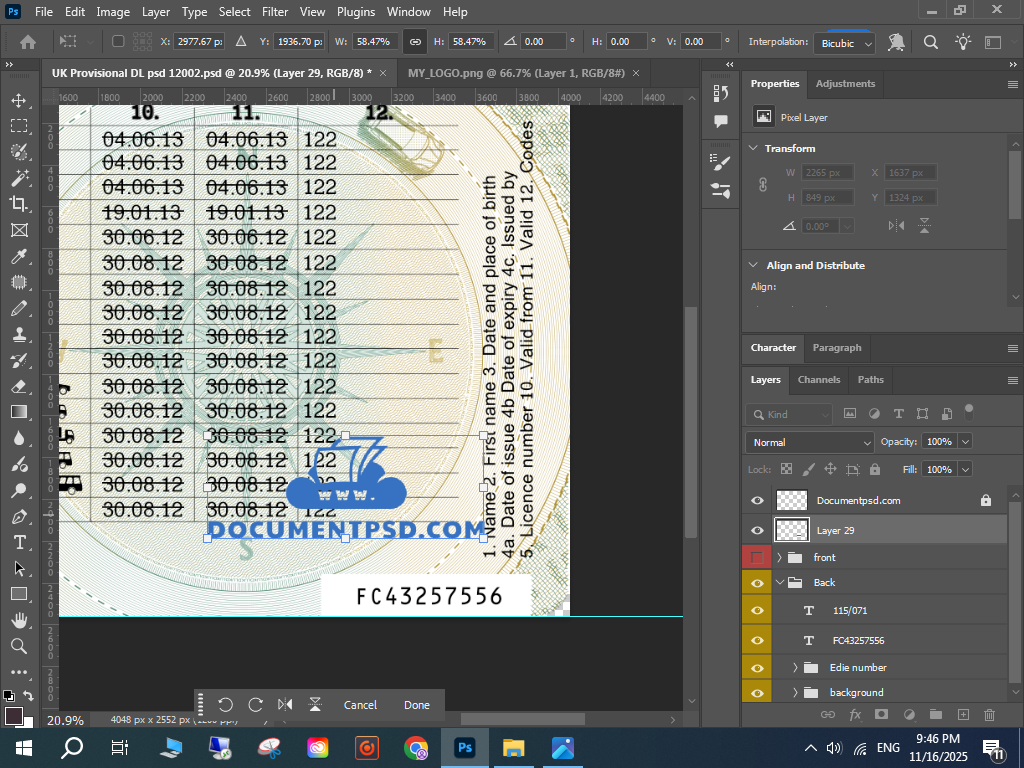Screen dimensions: 1024x768
Task: Select the Eyedropper tool
Action: (19, 256)
